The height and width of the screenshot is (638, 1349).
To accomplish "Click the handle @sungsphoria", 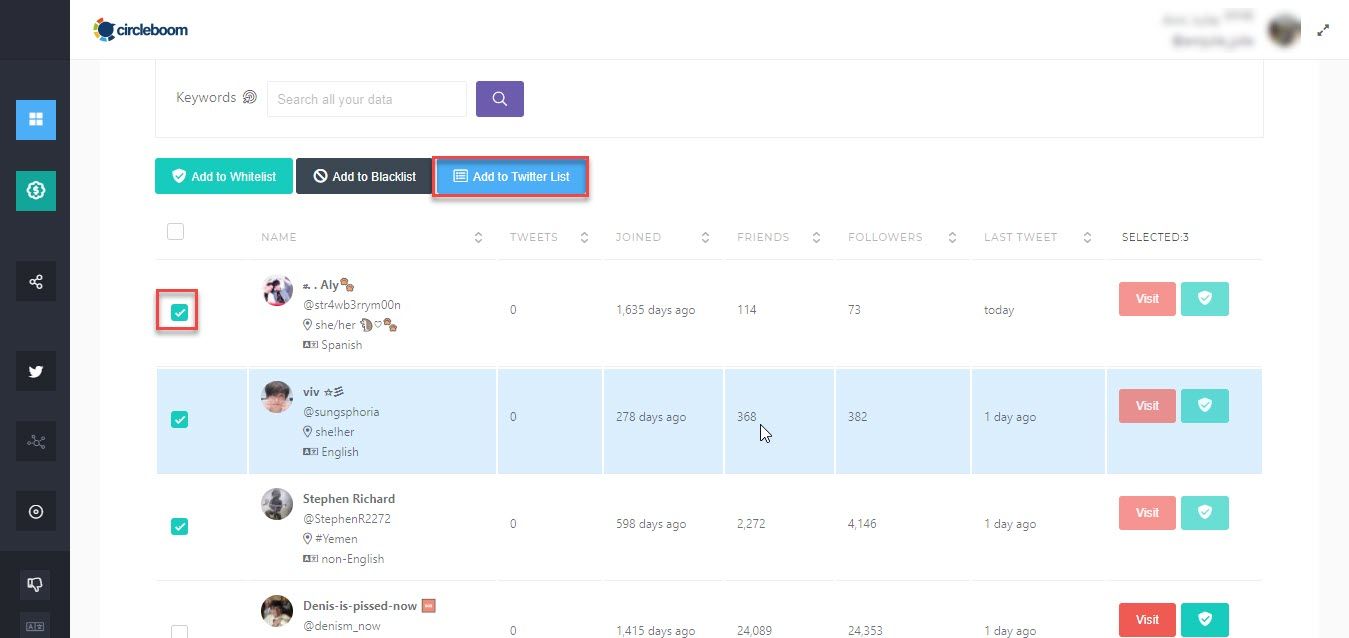I will click(341, 412).
